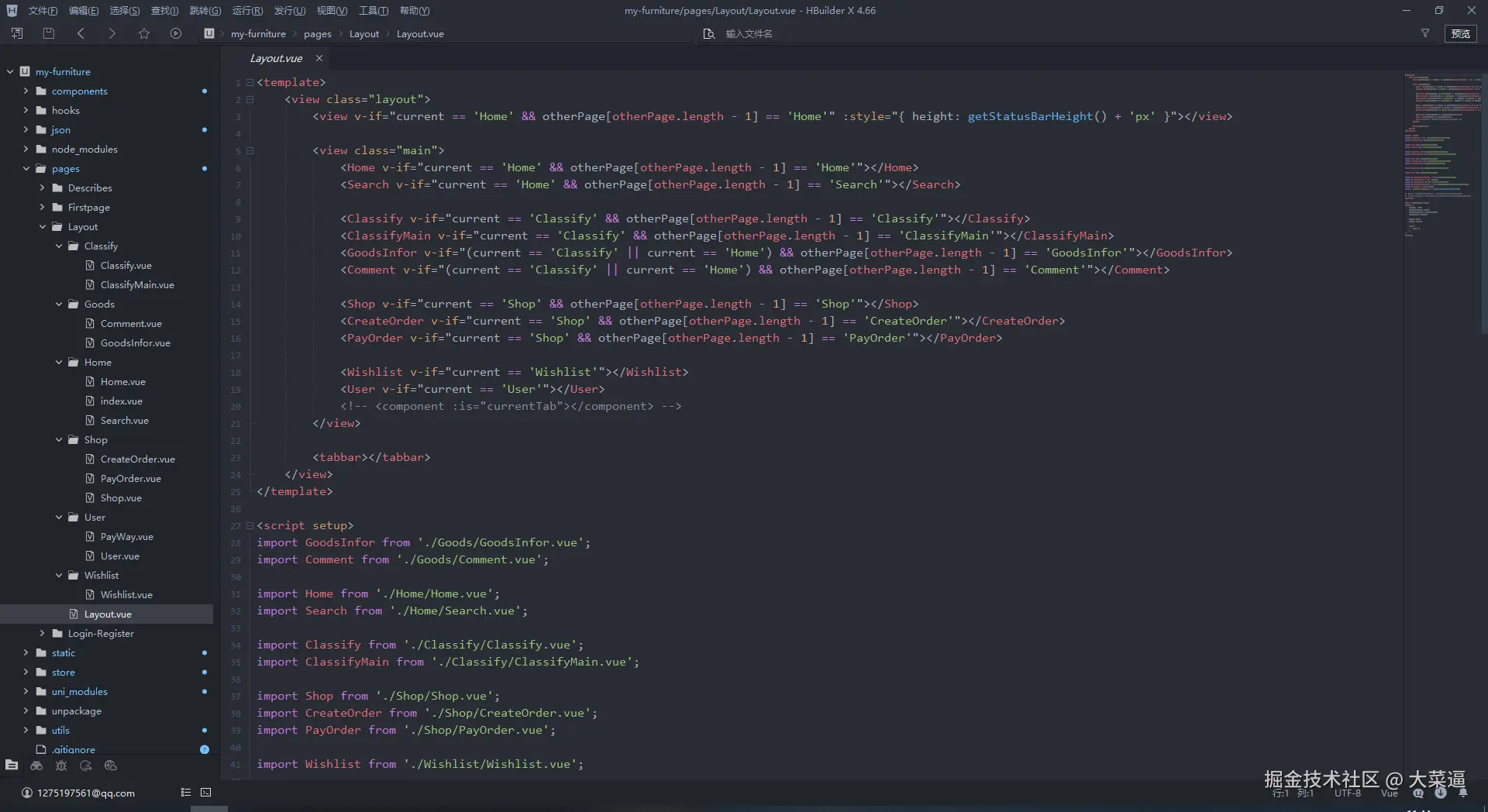Click the 输入文件名 file search field
This screenshot has height=812, width=1488.
[x=749, y=34]
